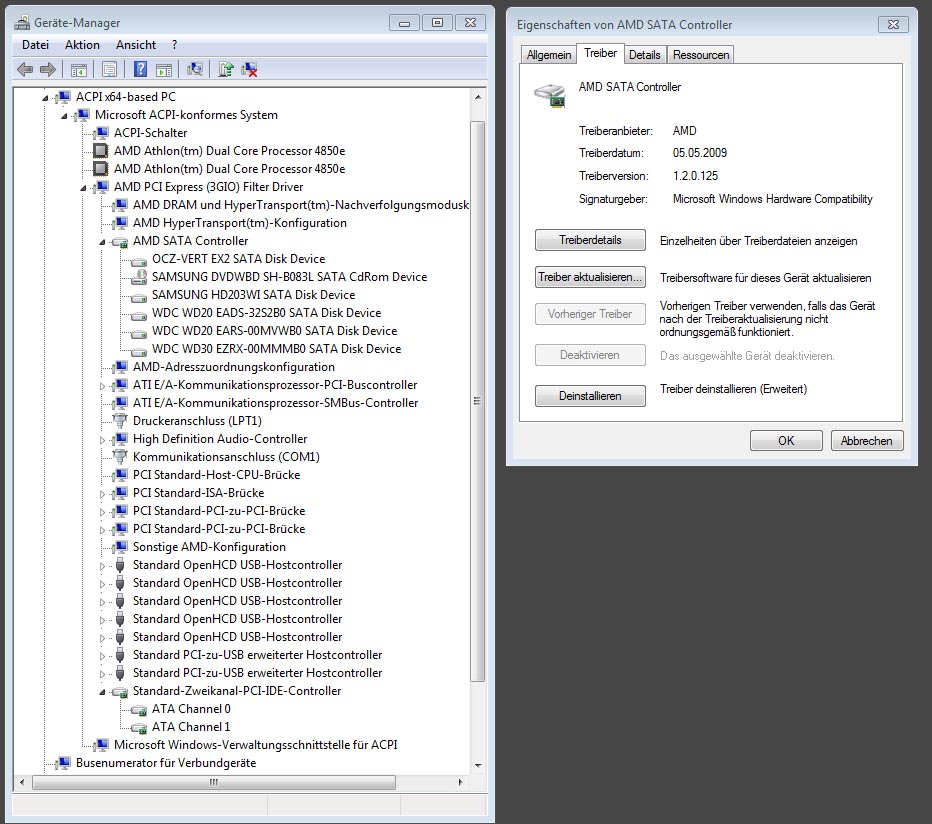Click the Back arrow in the toolbar

click(x=25, y=70)
